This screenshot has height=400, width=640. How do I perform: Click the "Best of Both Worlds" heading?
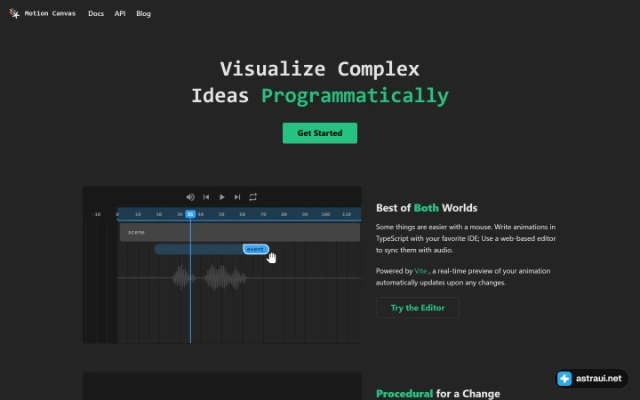(x=427, y=208)
